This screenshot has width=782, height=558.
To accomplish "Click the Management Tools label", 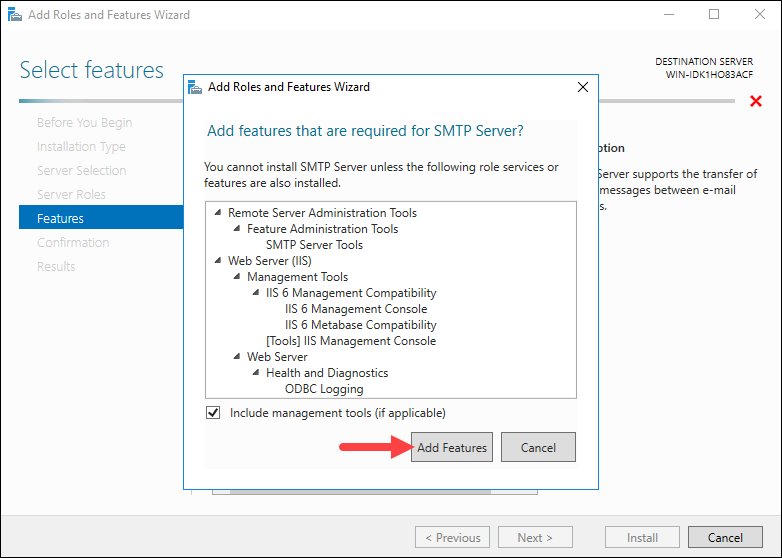I will [x=297, y=277].
